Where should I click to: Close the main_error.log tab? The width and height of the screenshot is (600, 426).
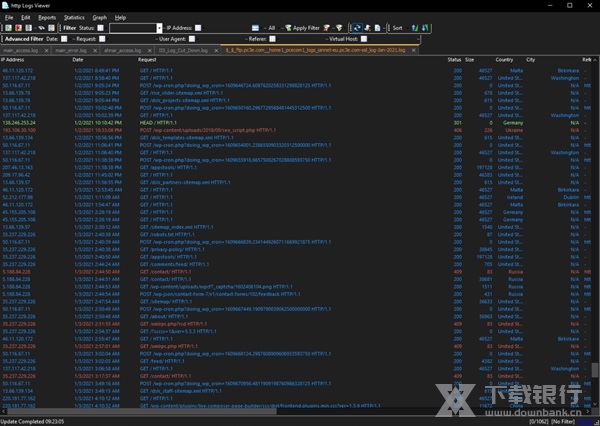(95, 51)
